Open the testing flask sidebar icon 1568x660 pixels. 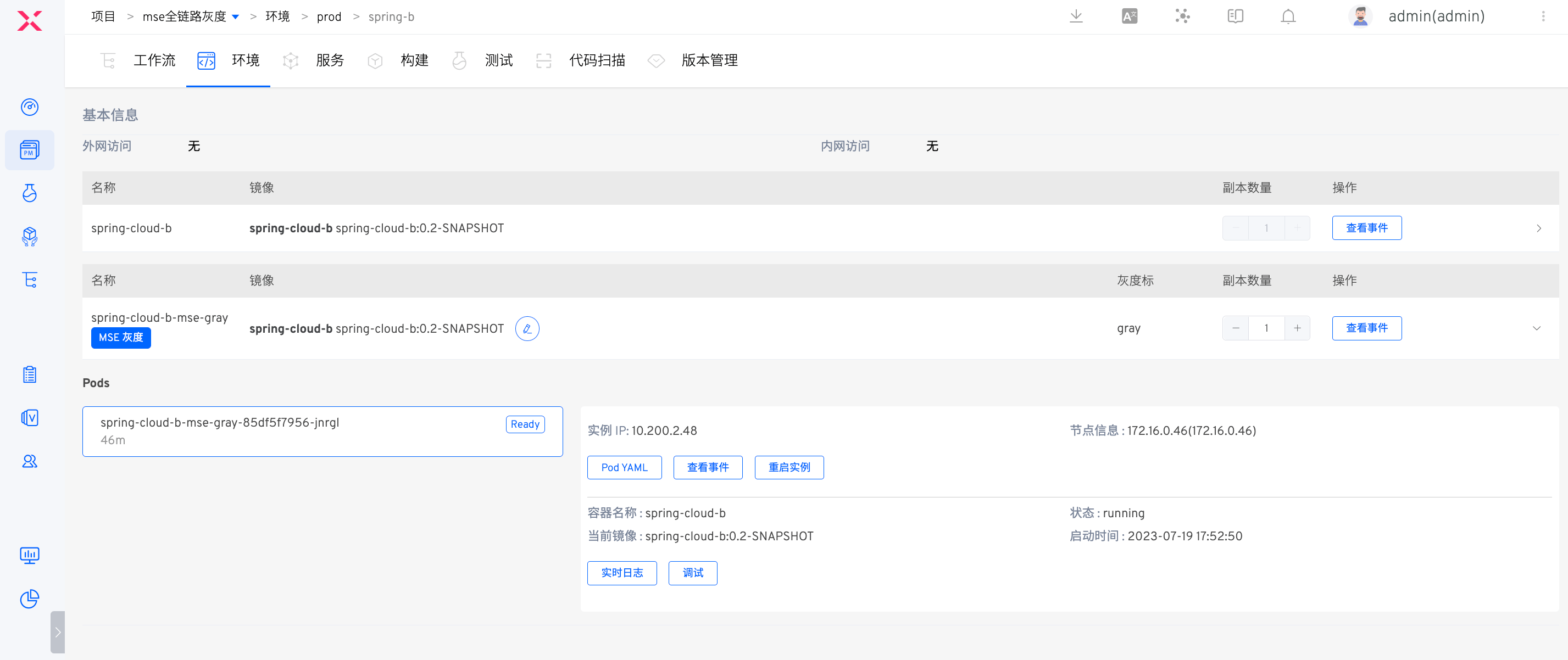29,193
